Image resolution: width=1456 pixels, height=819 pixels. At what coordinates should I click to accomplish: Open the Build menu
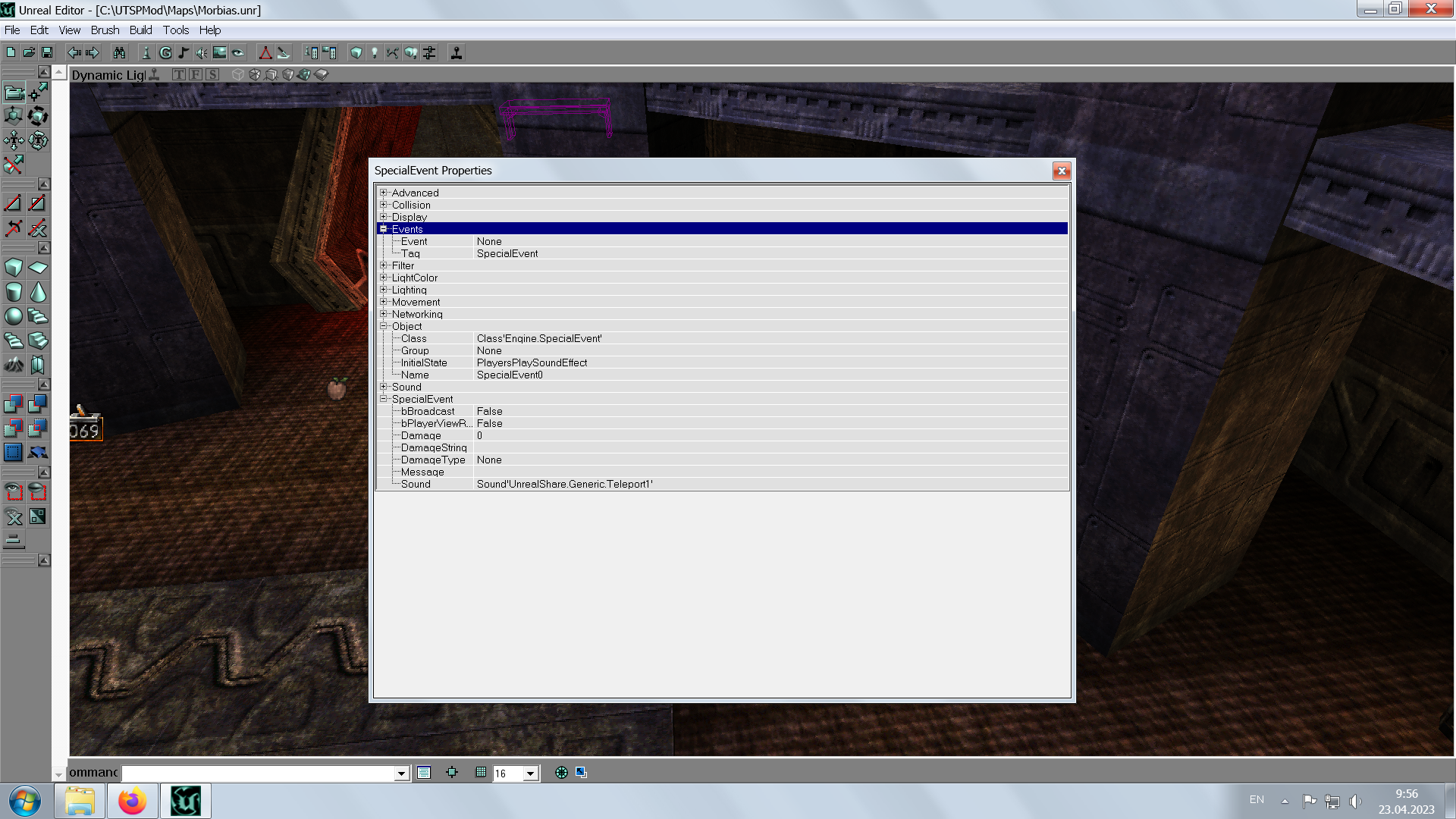(140, 30)
